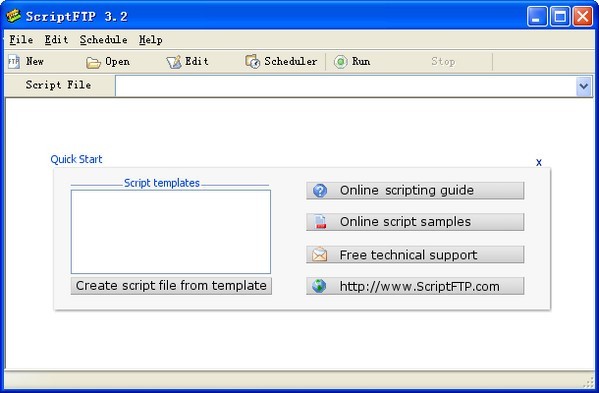Image resolution: width=599 pixels, height=393 pixels.
Task: Click the resize grip in status bar
Action: pyautogui.click(x=589, y=382)
